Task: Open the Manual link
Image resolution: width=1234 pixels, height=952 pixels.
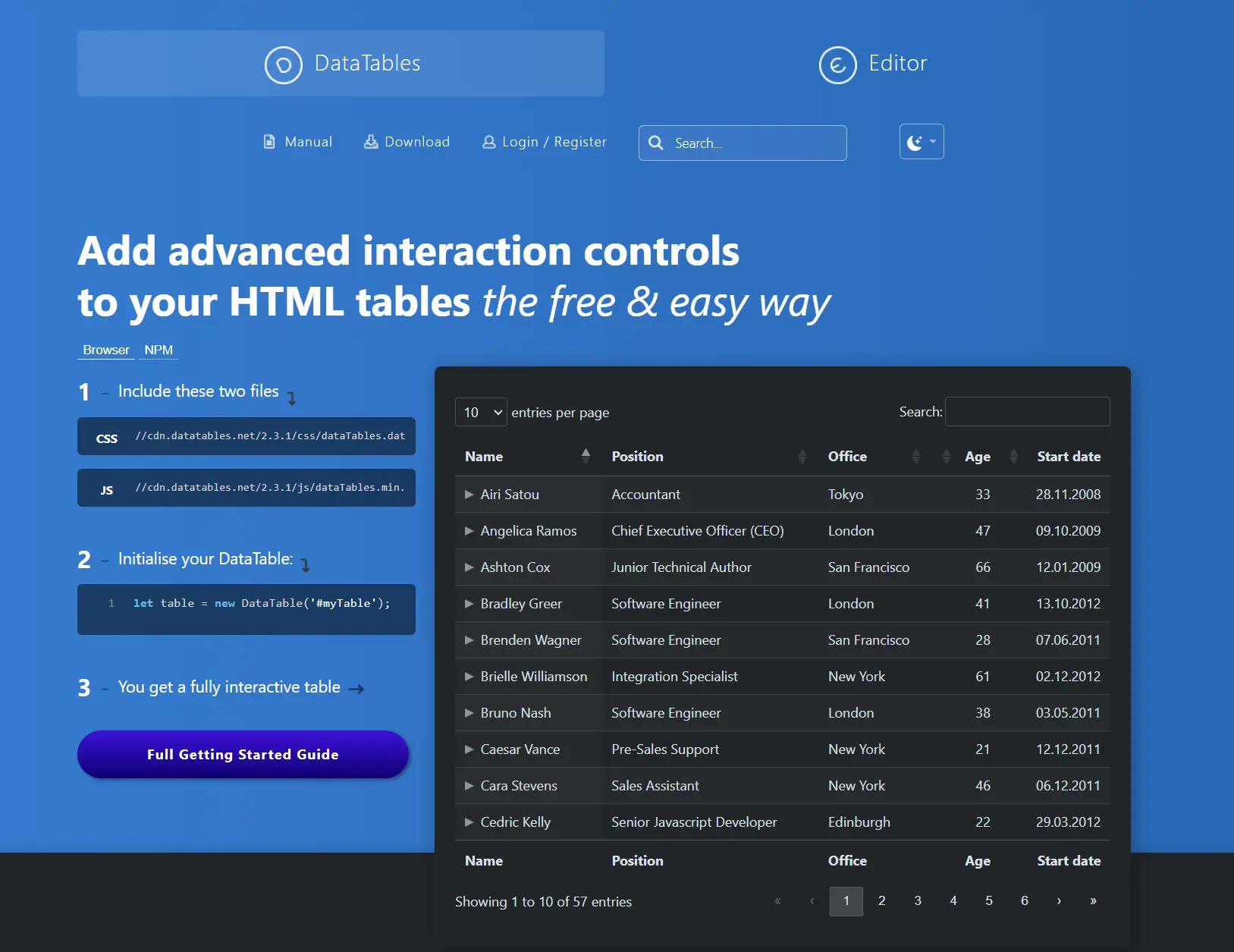Action: [297, 142]
